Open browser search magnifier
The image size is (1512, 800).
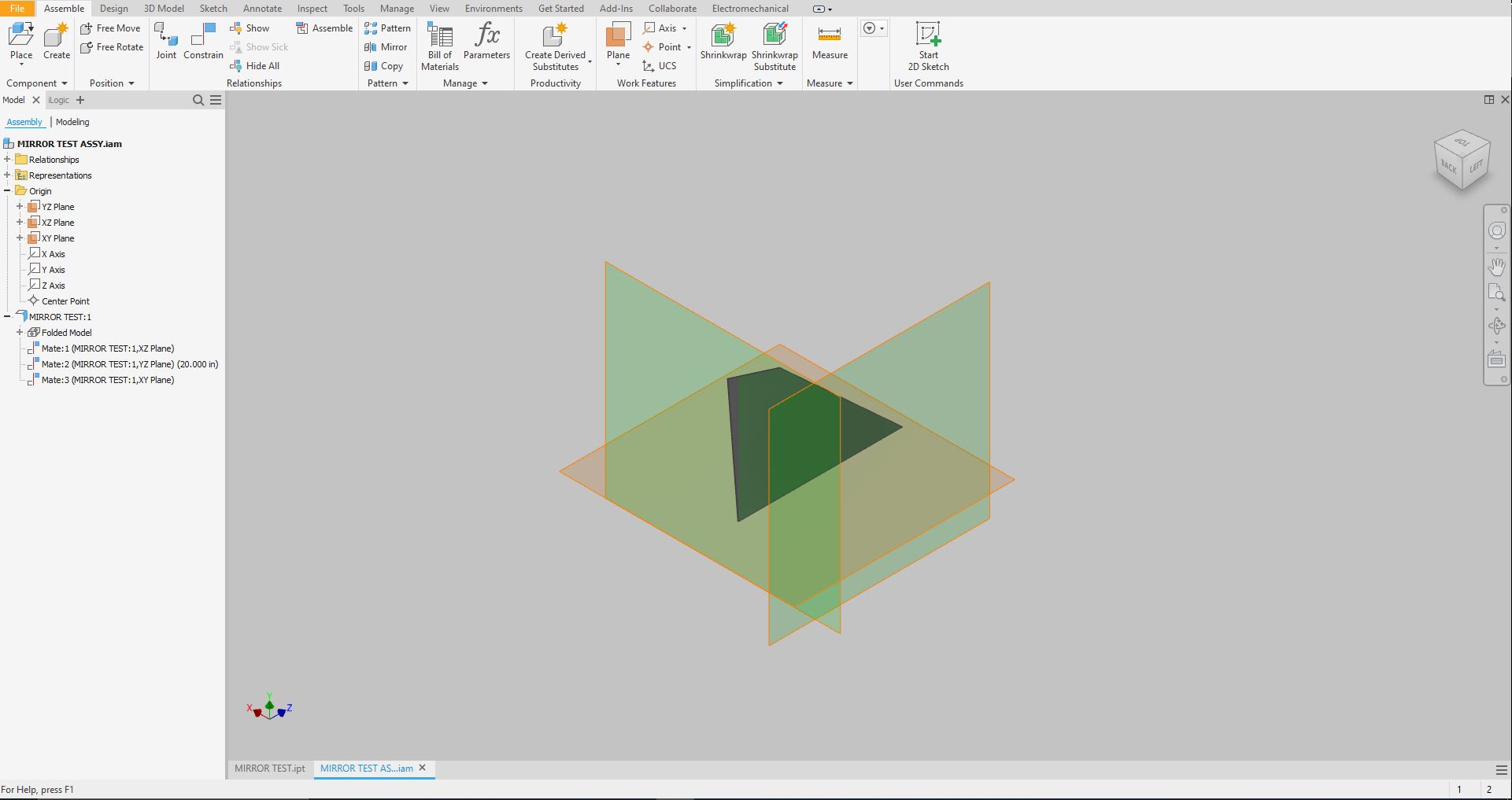(x=198, y=100)
